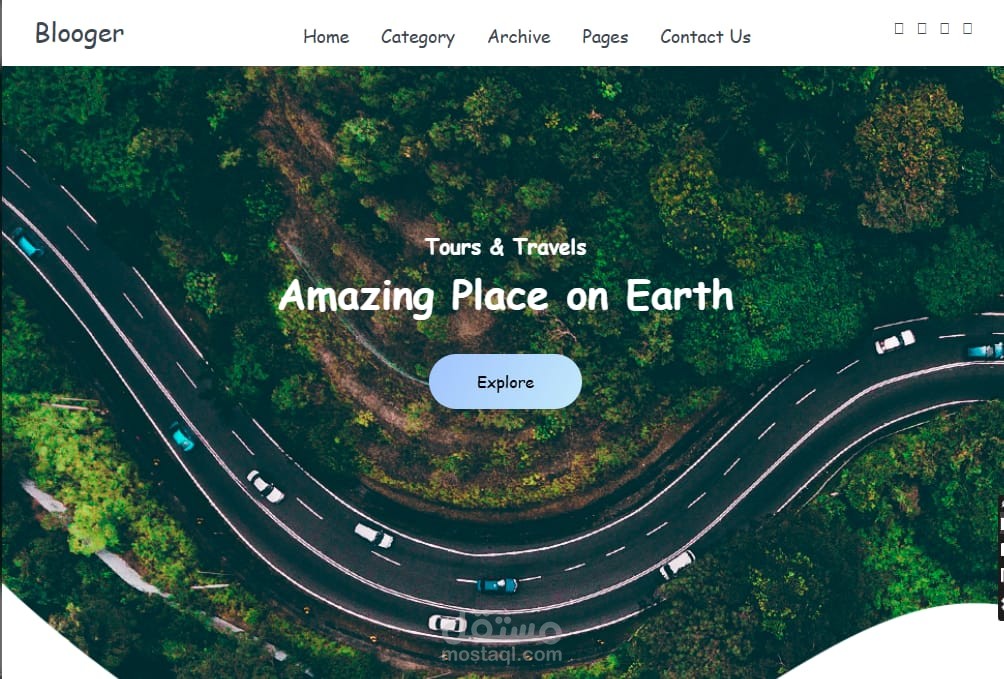Image resolution: width=1004 pixels, height=679 pixels.
Task: Click the last social icon in header
Action: (x=968, y=28)
